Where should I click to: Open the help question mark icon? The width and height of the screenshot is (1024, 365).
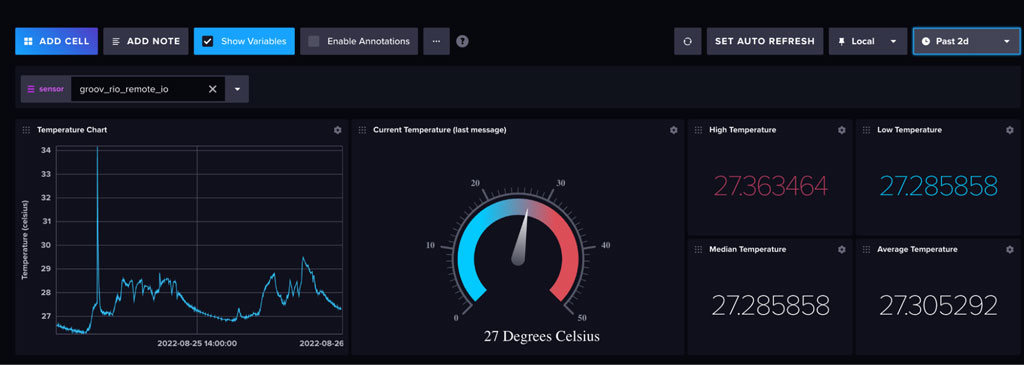click(x=462, y=41)
